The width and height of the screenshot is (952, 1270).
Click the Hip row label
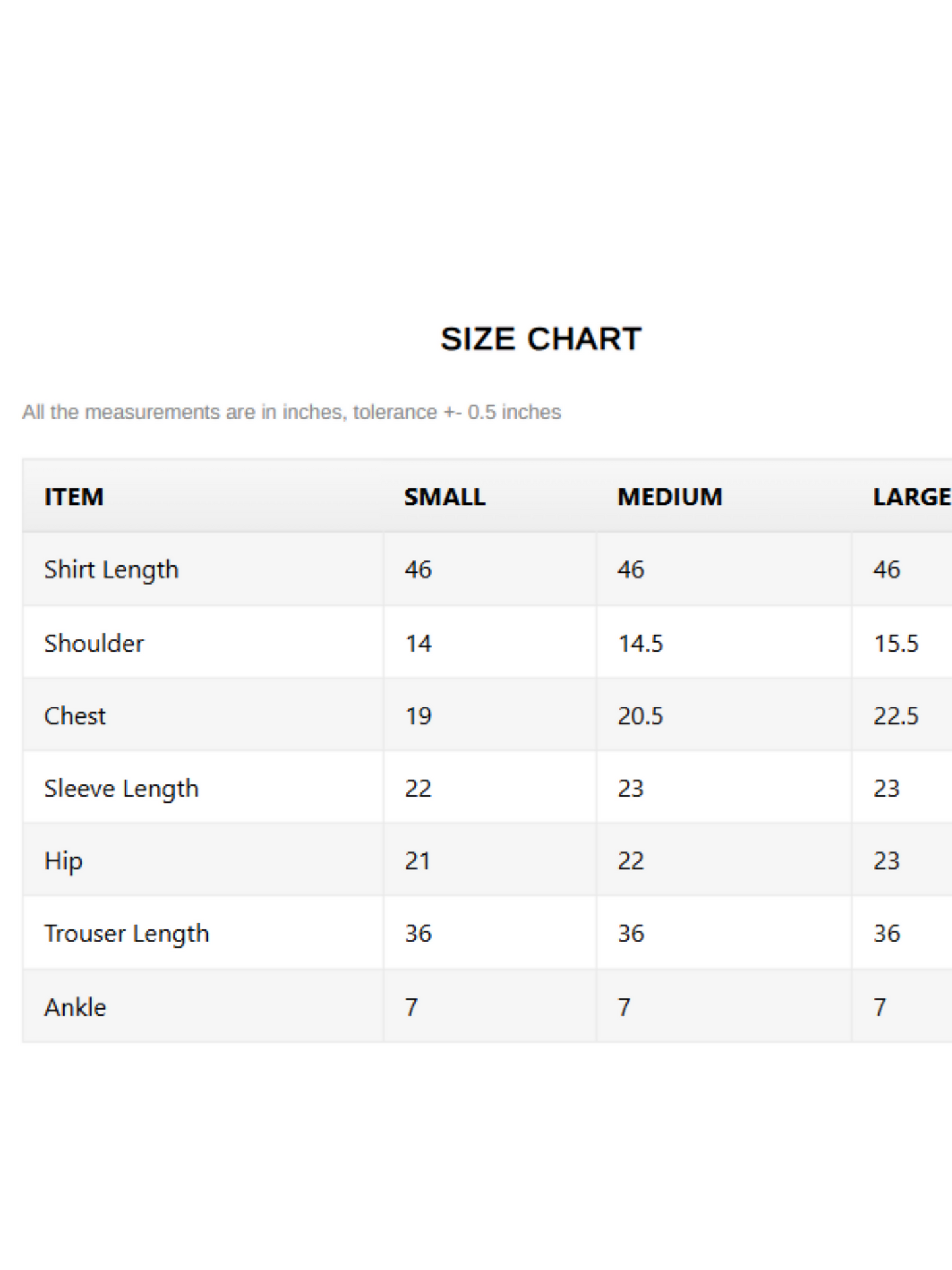coord(63,861)
